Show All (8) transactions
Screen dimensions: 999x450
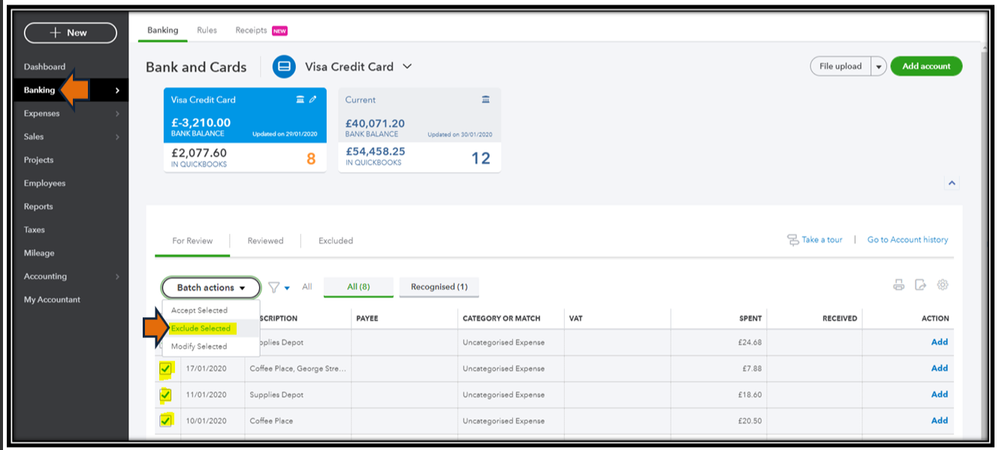click(359, 287)
